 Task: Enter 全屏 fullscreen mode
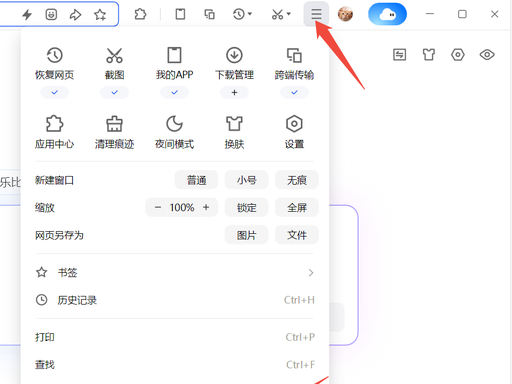click(x=297, y=208)
